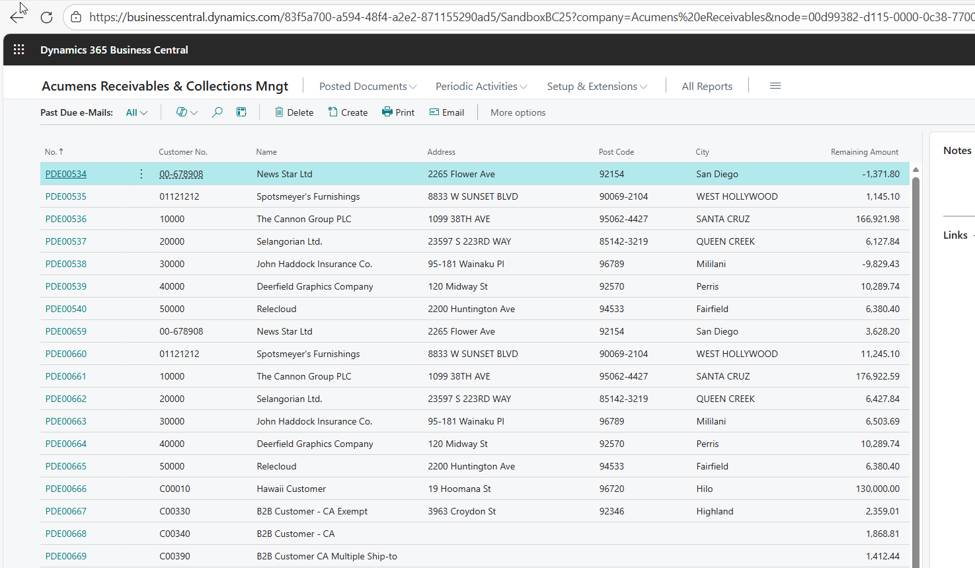Click the Create document icon
The height and width of the screenshot is (568, 975).
coord(333,112)
